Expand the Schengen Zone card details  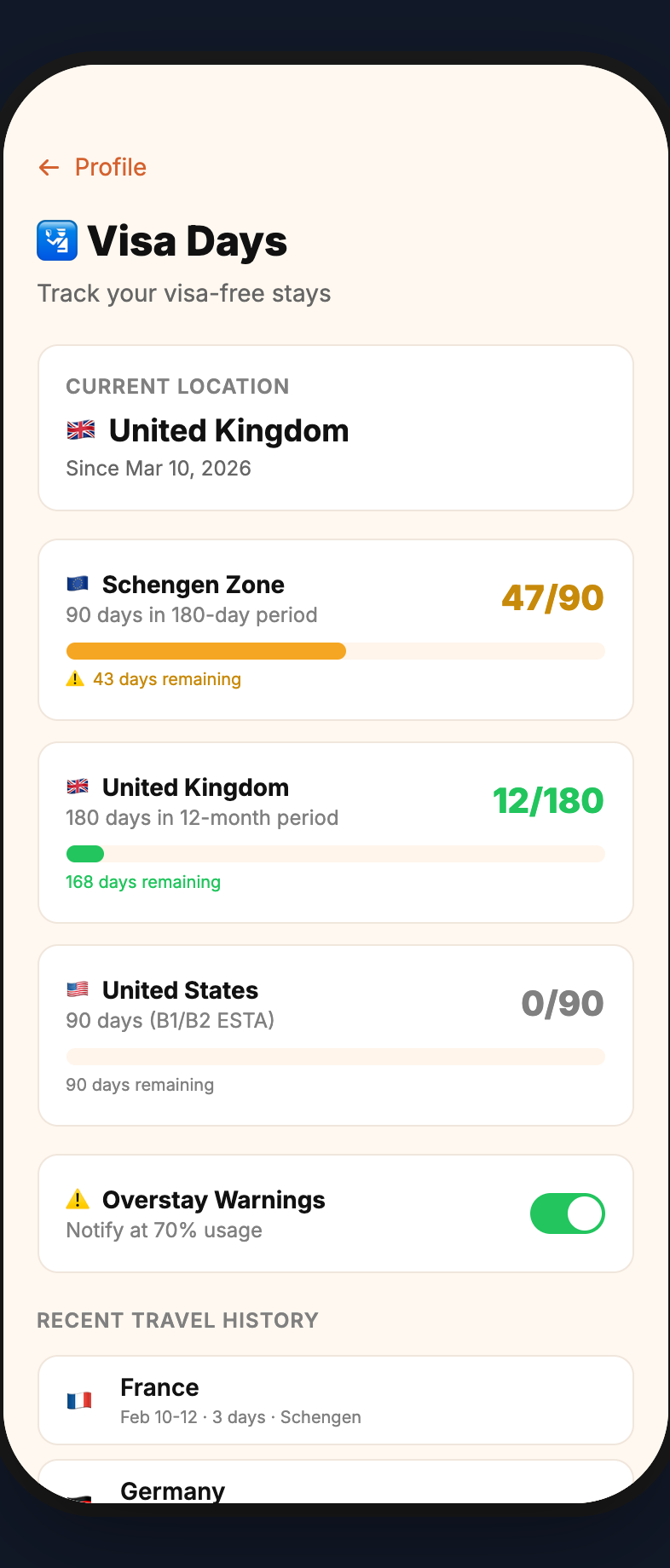tap(335, 629)
